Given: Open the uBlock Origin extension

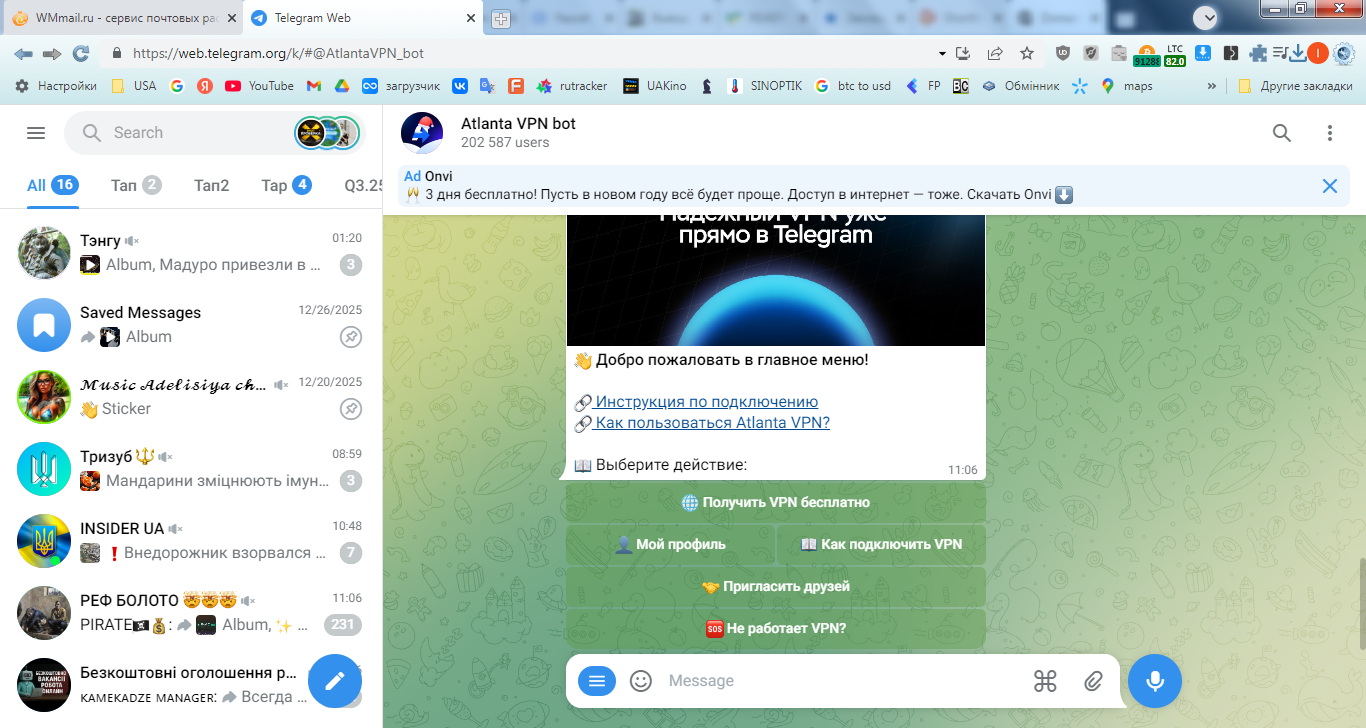Looking at the screenshot, I should coord(1063,54).
